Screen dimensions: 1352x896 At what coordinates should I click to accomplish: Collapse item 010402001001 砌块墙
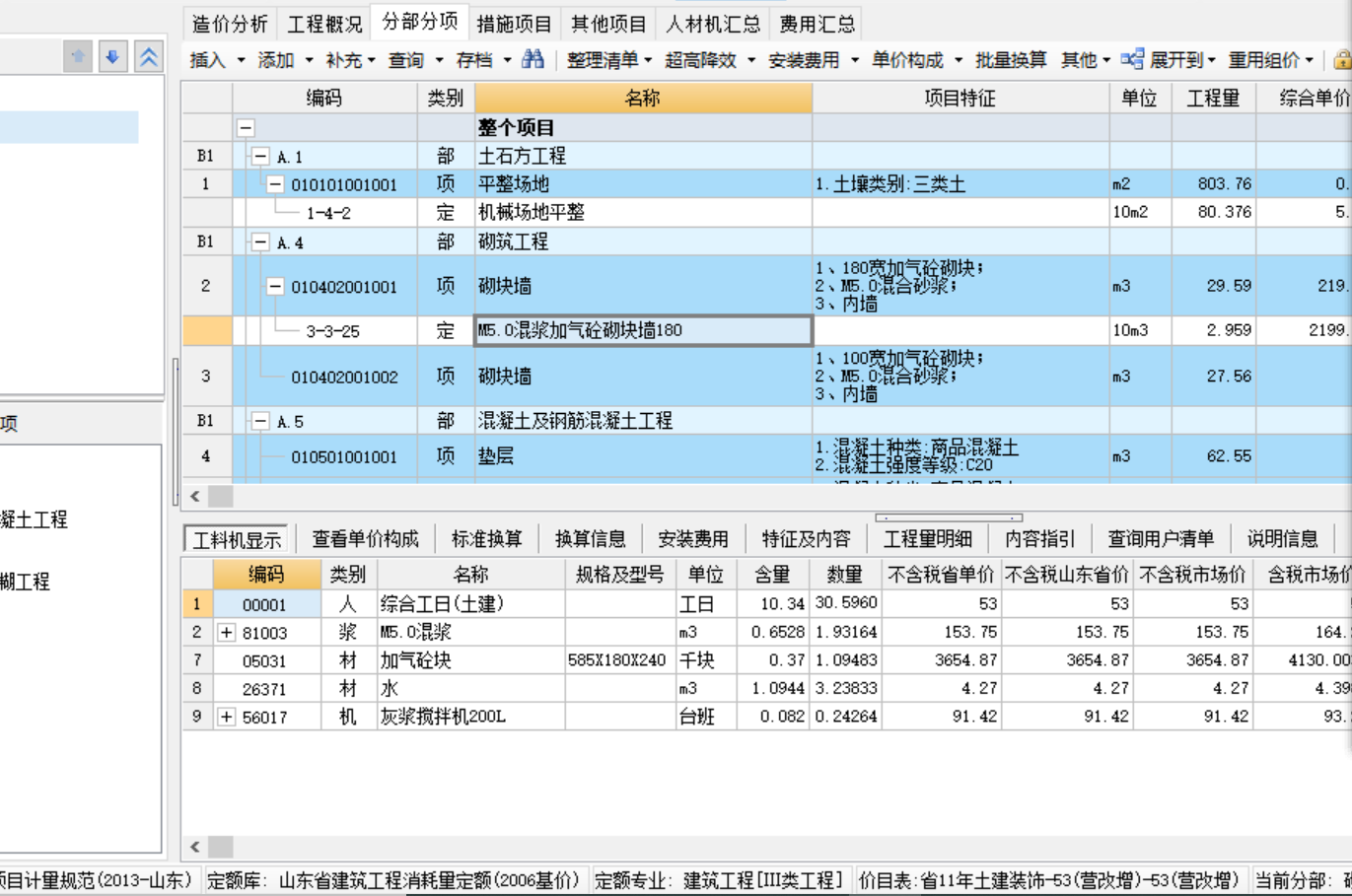(275, 286)
